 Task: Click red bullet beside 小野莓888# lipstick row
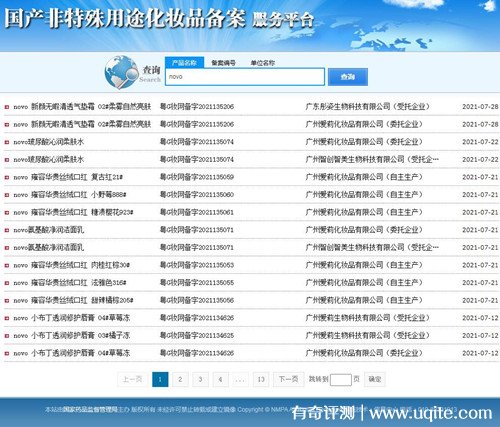coord(7,195)
